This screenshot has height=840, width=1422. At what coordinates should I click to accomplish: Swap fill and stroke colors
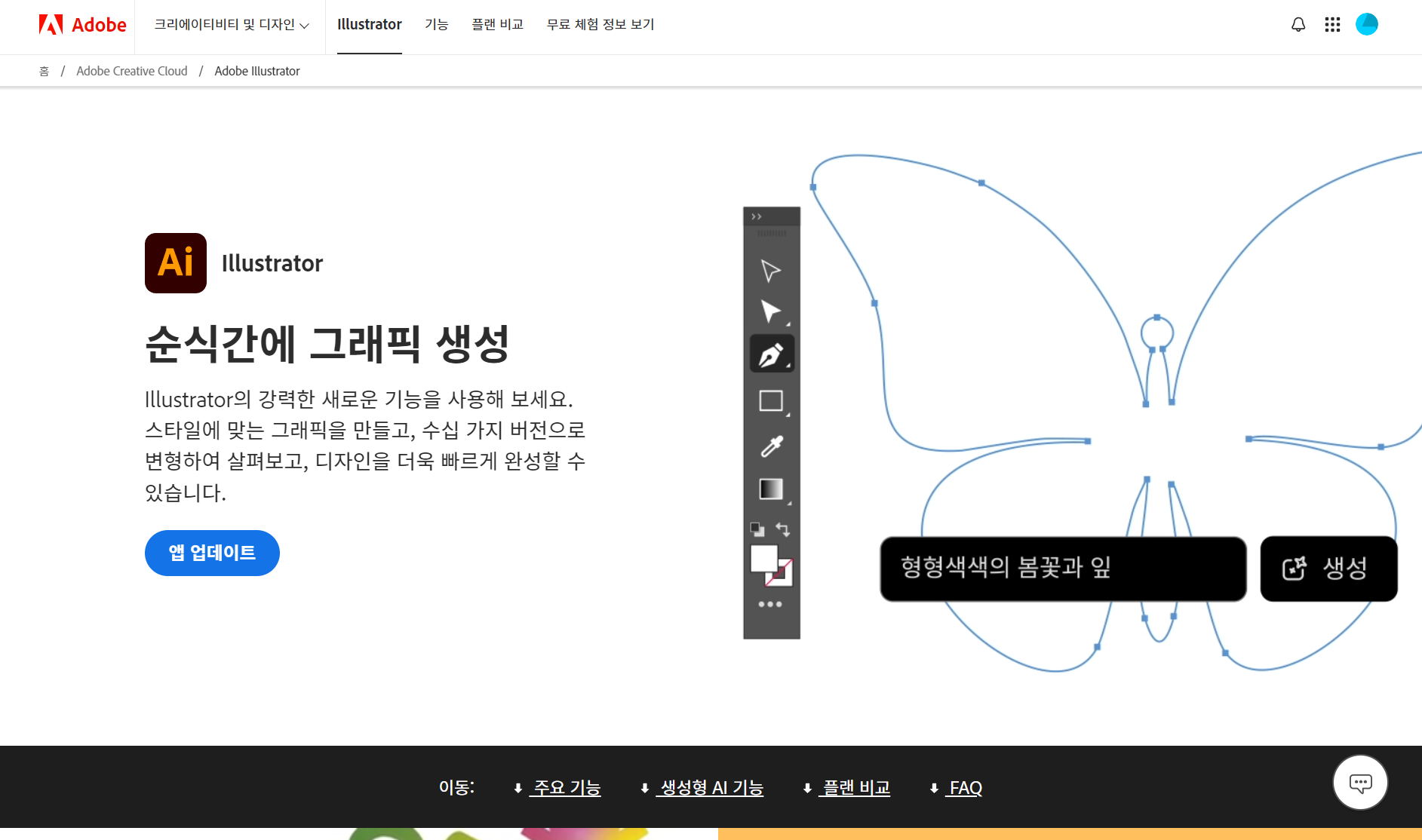[783, 529]
